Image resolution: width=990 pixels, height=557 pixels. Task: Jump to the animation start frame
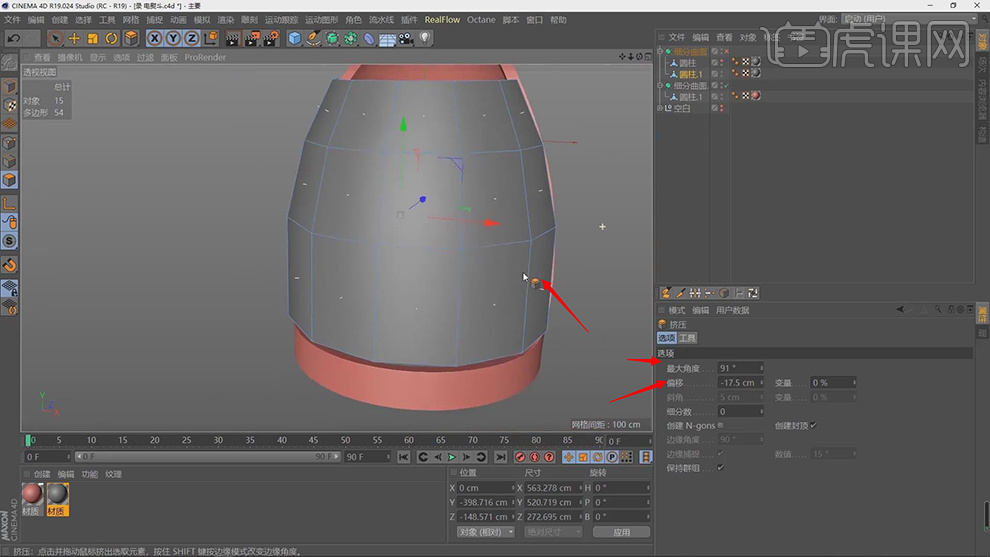tap(404, 457)
